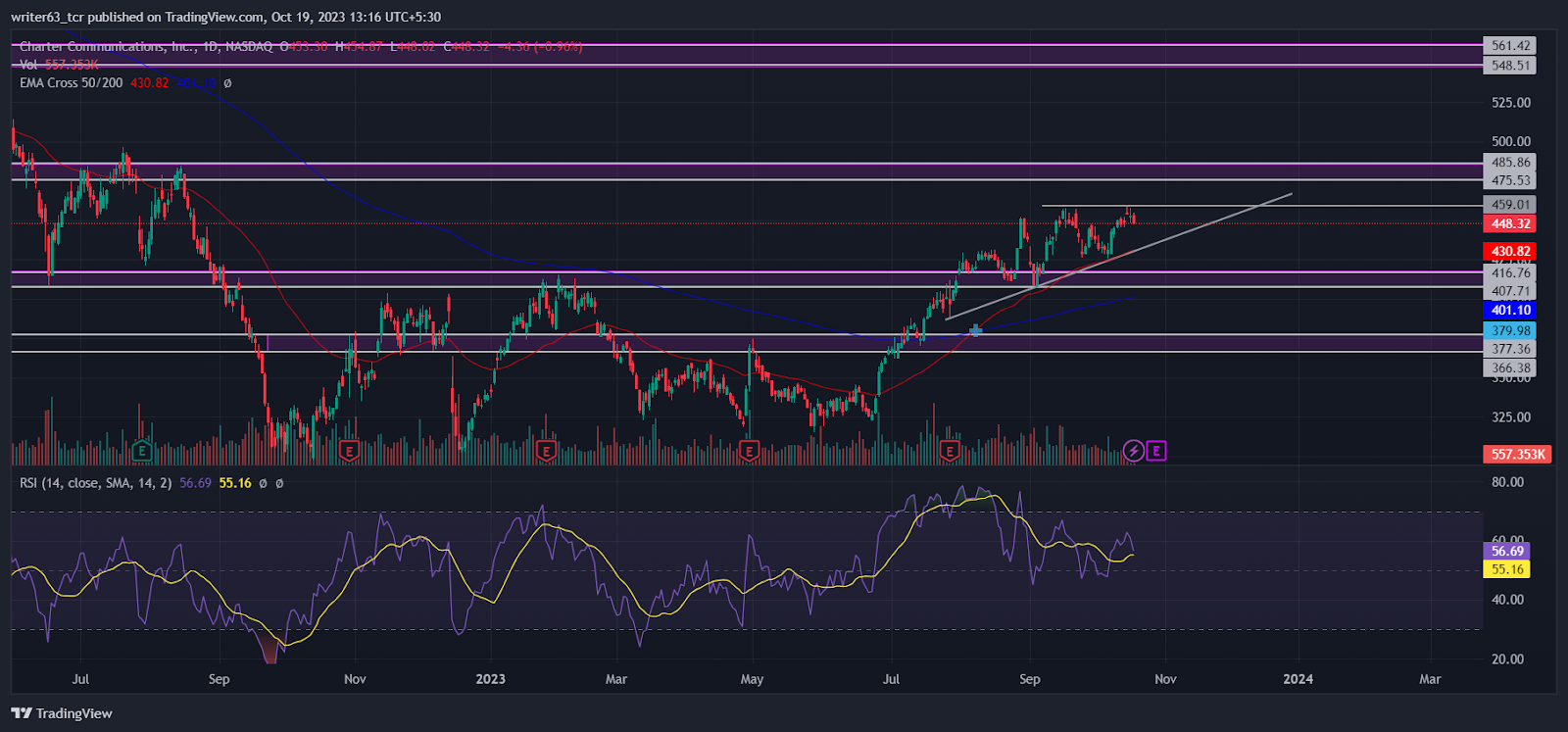The height and width of the screenshot is (732, 1568).
Task: Click the Vol indicator legend label
Action: tap(28, 65)
